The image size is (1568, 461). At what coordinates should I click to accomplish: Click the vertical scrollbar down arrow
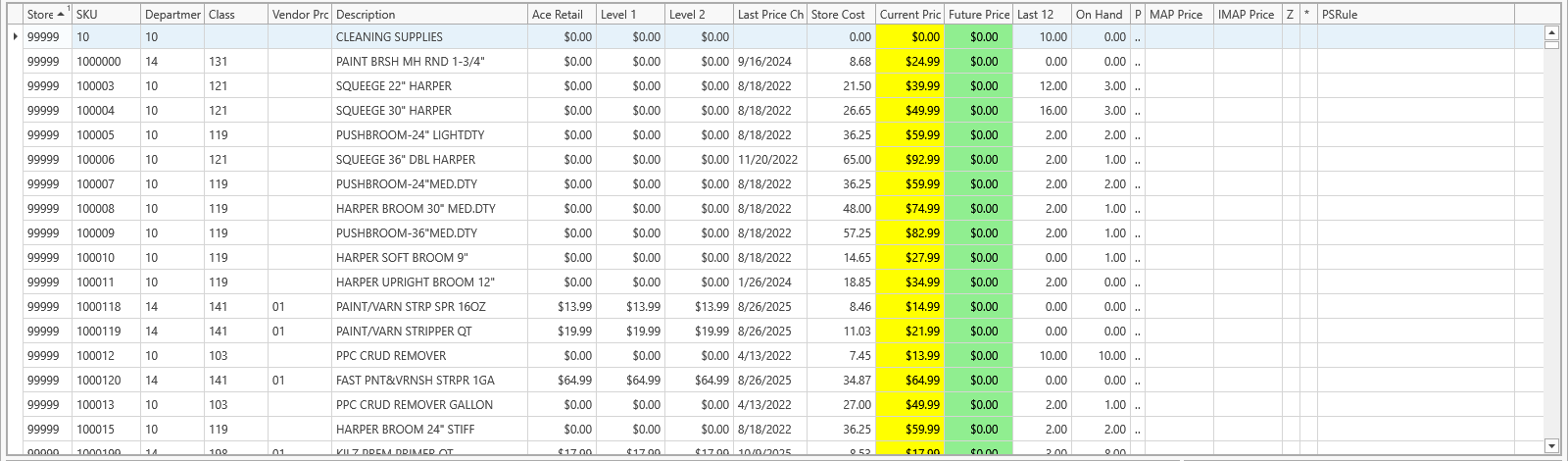tap(1551, 446)
